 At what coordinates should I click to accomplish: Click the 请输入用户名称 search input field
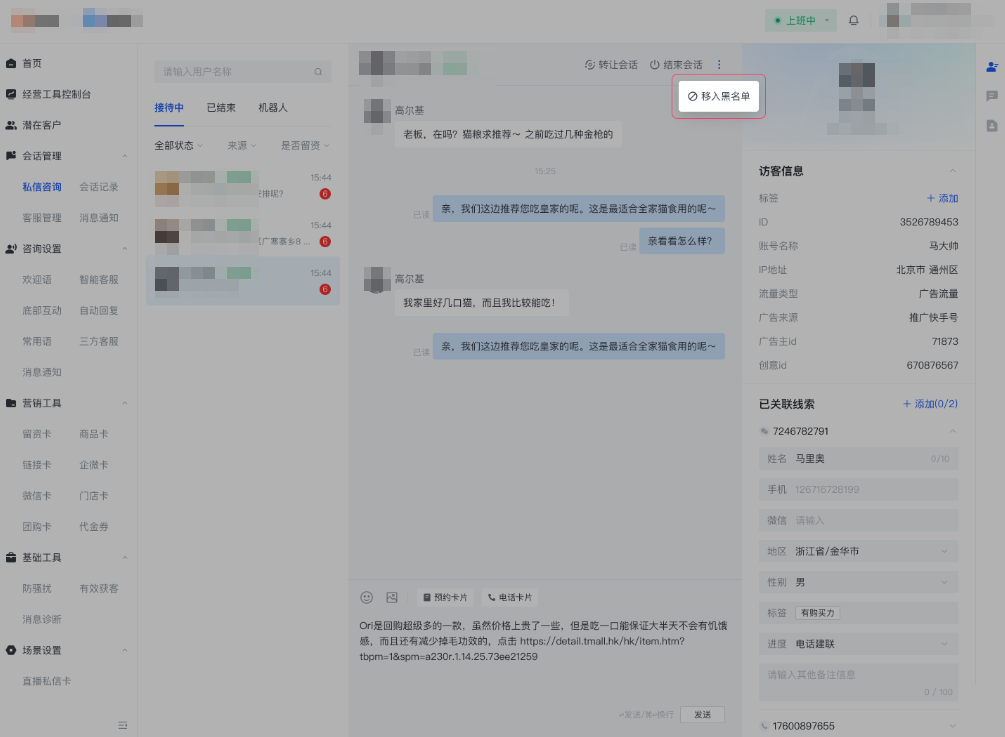point(230,71)
